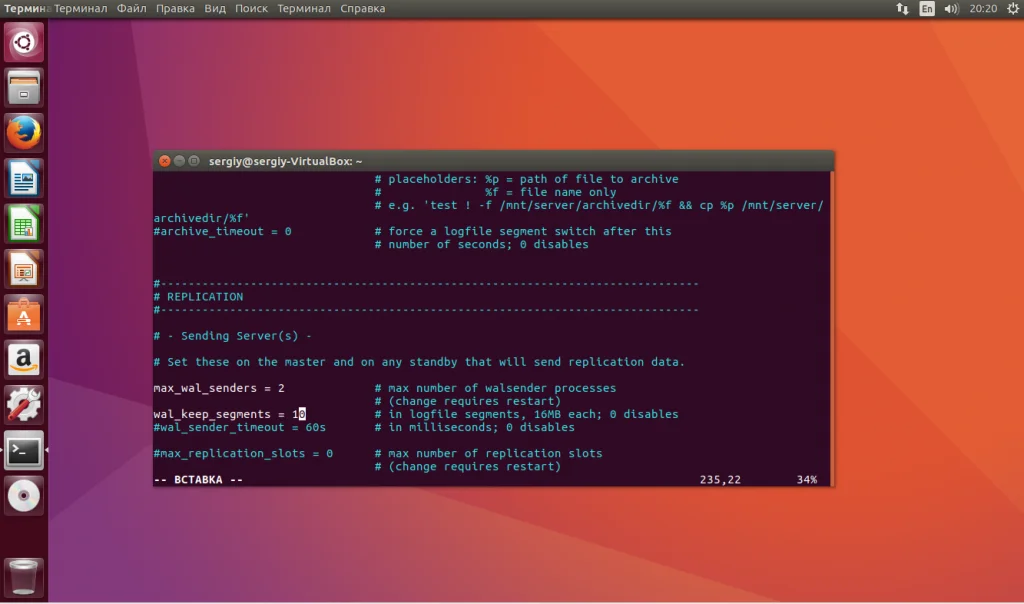Click '# number of seconds; 0 disables' comment

pyautogui.click(x=481, y=244)
